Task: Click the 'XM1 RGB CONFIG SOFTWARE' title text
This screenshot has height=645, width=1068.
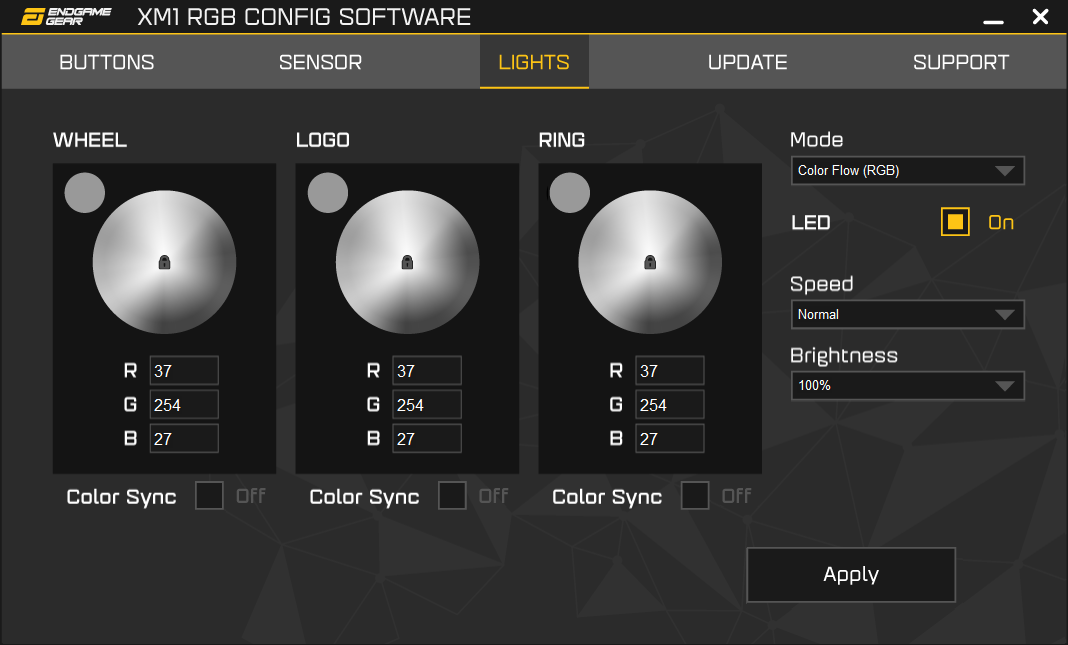Action: 304,17
